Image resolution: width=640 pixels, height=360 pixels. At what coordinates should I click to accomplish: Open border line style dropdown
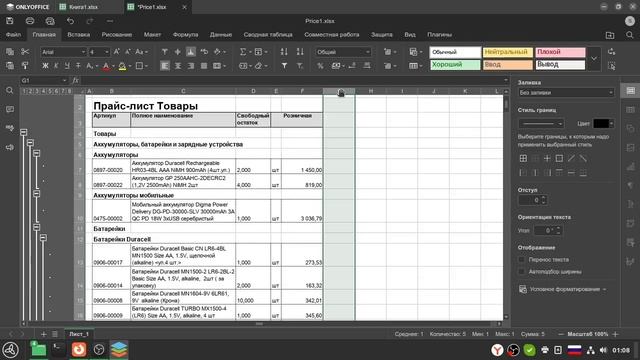tap(541, 124)
